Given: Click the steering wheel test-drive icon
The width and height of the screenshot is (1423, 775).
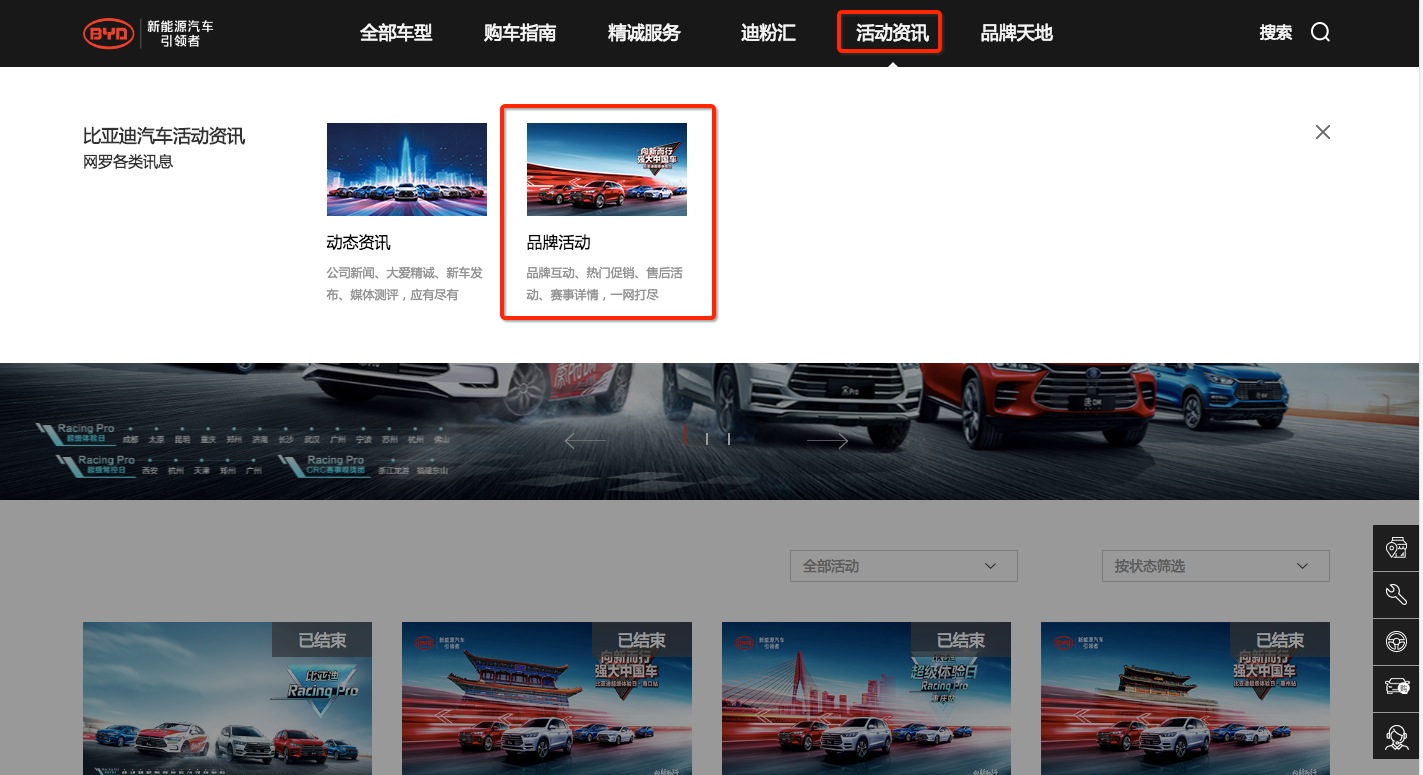Looking at the screenshot, I should [1397, 641].
